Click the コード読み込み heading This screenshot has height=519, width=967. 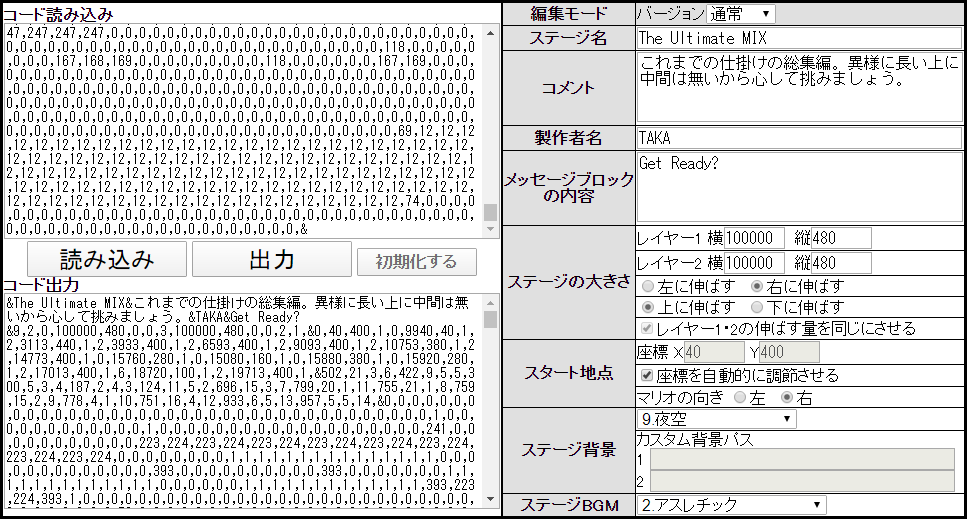point(58,14)
